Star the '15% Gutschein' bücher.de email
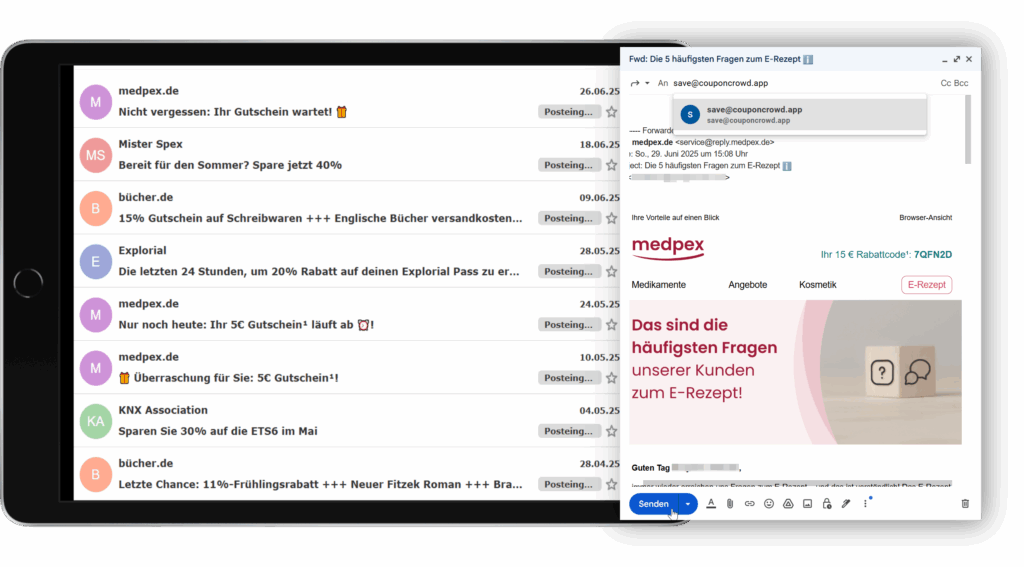The width and height of the screenshot is (1024, 567). [x=611, y=218]
